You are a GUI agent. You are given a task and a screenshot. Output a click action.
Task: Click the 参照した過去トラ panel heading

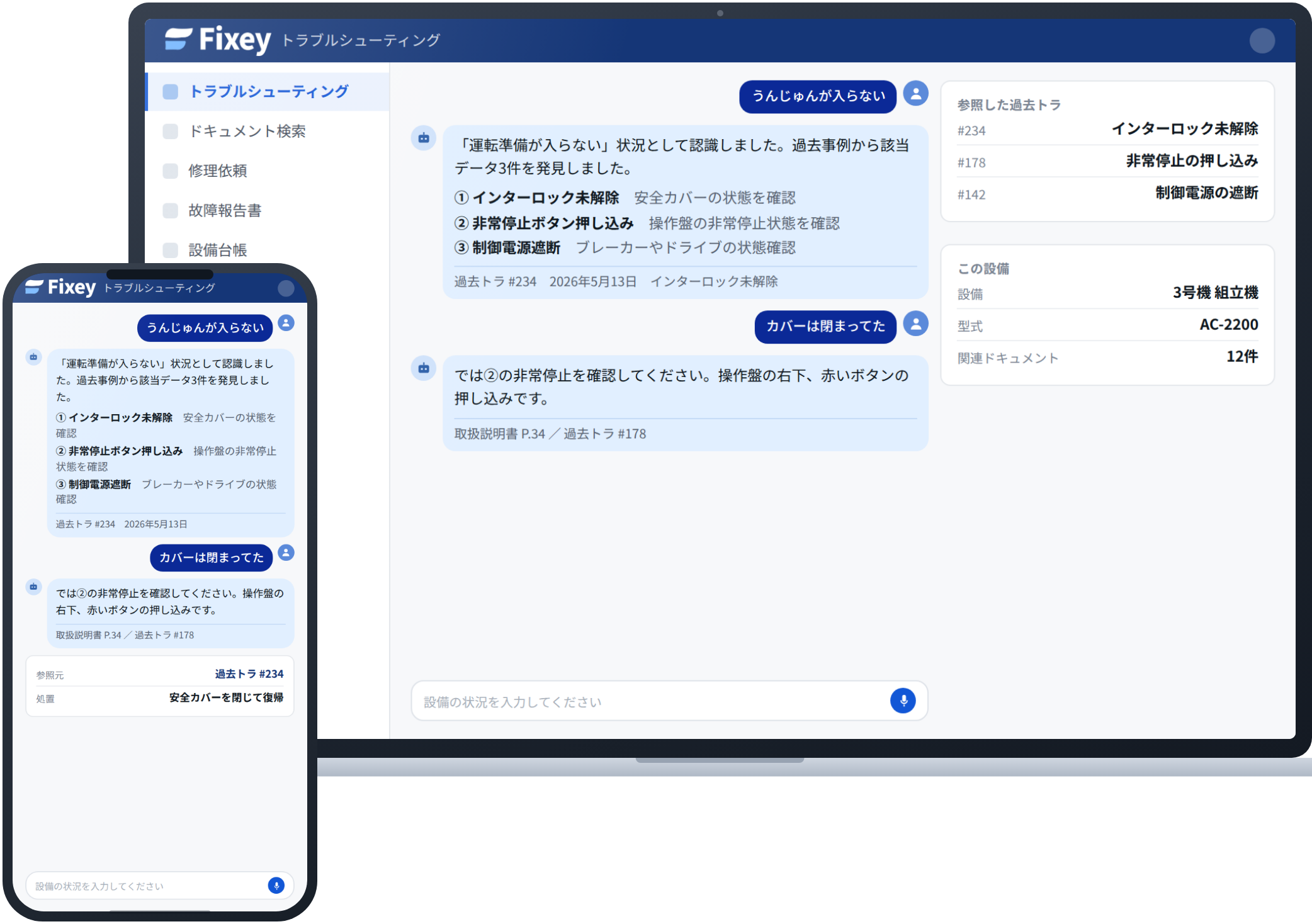(x=1009, y=105)
